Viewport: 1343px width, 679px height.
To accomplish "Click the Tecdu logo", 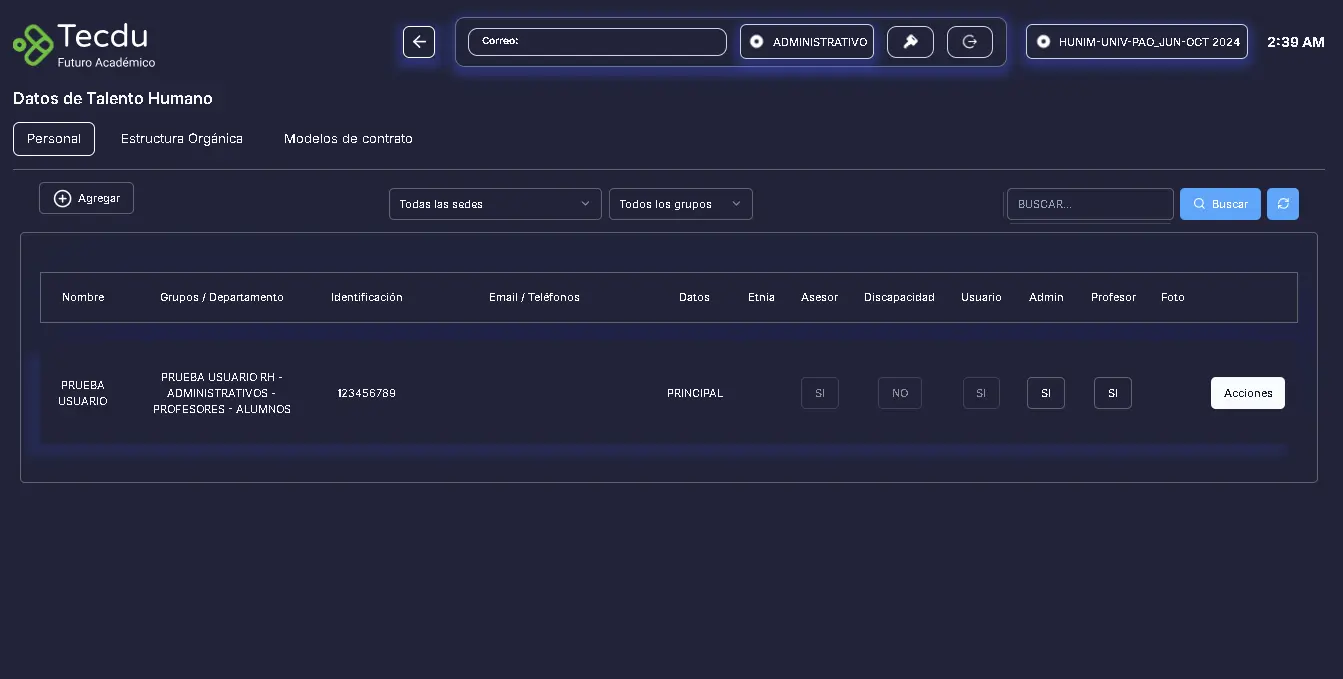I will pos(84,45).
